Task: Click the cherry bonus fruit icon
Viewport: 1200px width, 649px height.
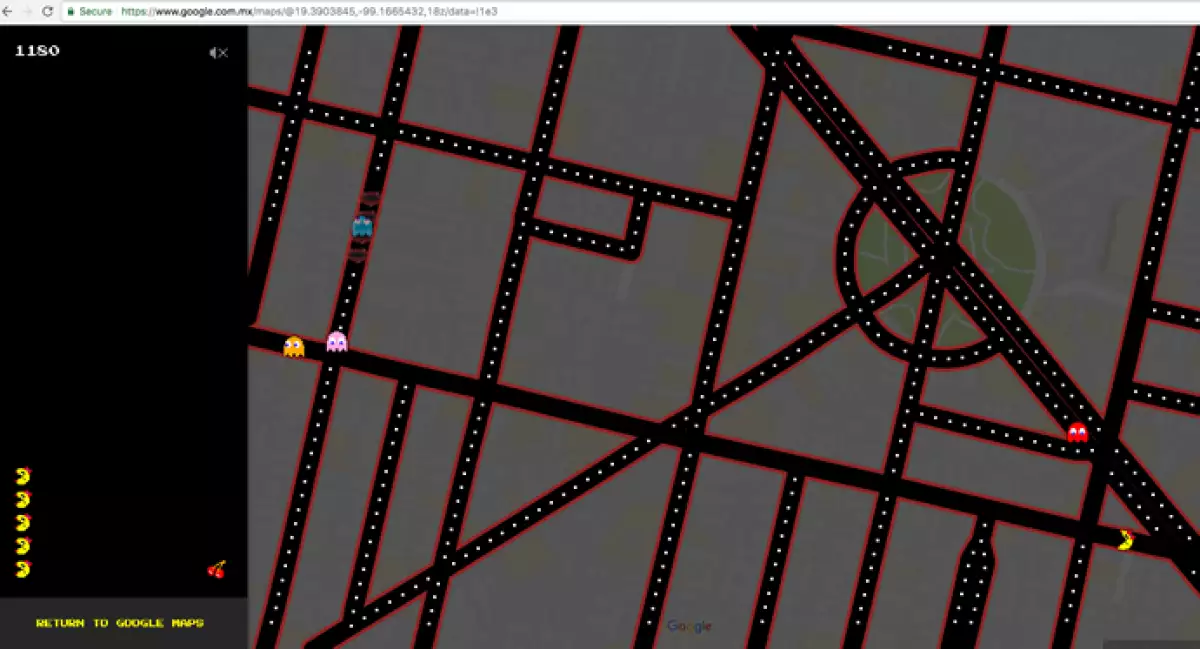Action: click(216, 569)
